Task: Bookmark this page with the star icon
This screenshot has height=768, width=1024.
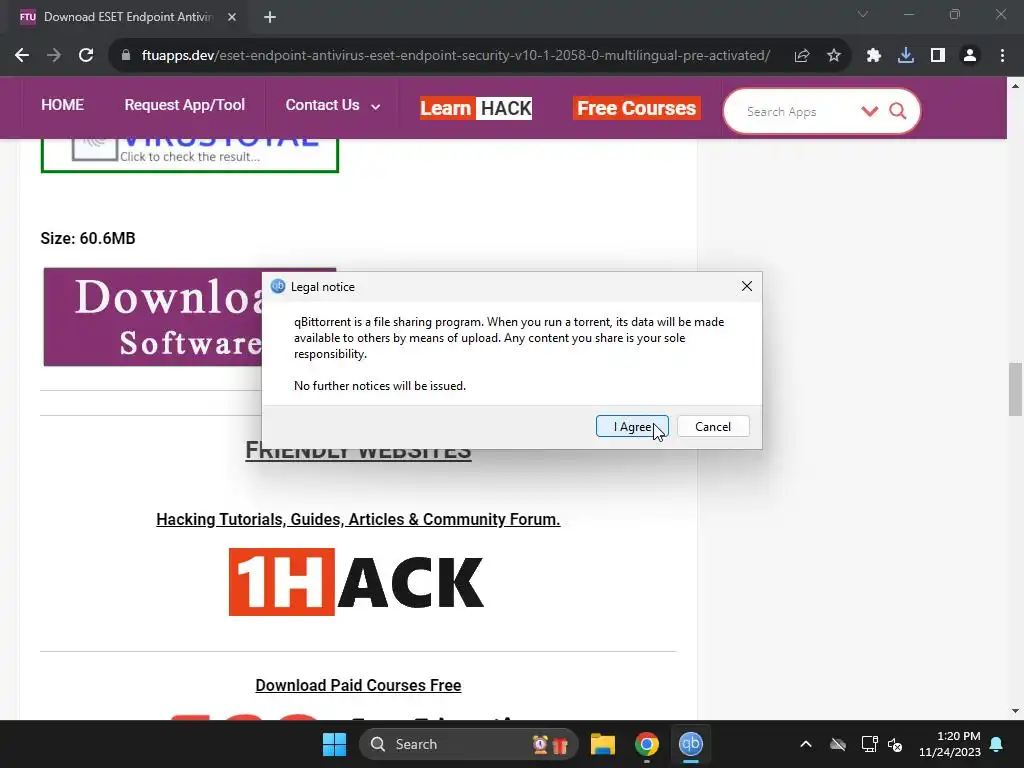Action: point(833,56)
